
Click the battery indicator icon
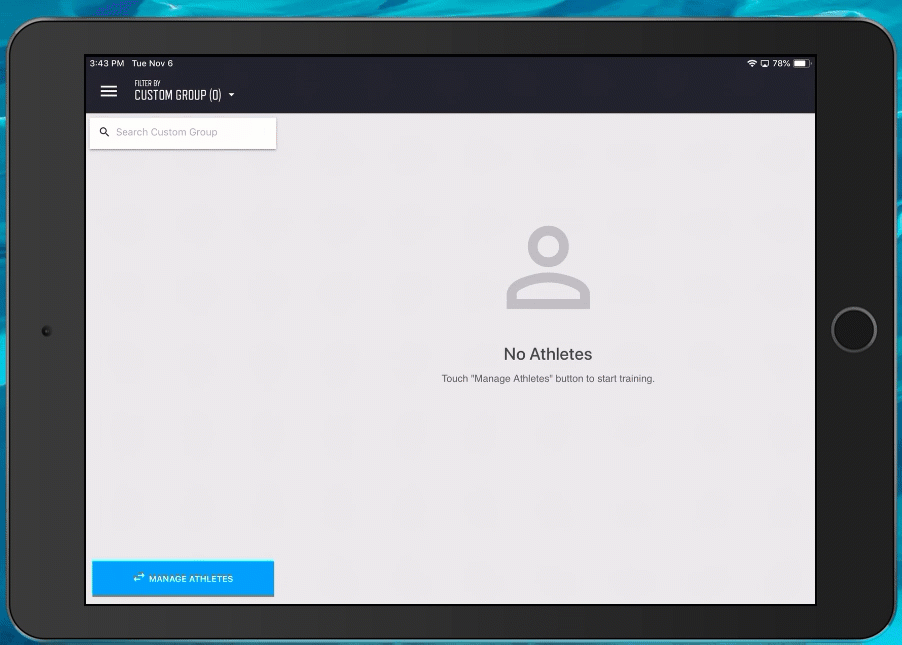click(802, 63)
